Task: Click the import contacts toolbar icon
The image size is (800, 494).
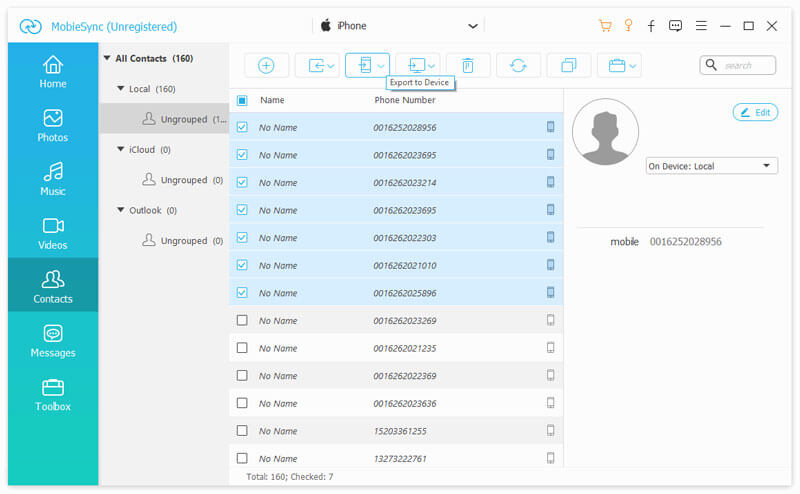Action: click(316, 65)
